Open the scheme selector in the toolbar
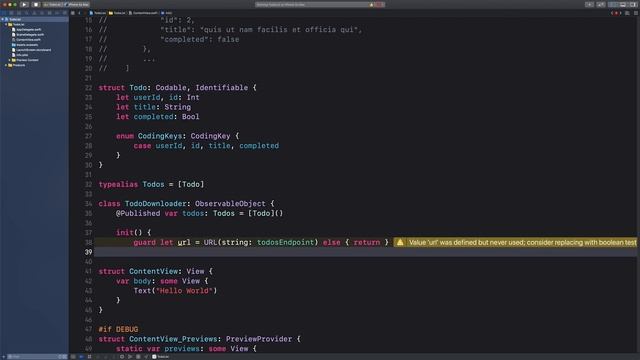 pyautogui.click(x=53, y=4)
